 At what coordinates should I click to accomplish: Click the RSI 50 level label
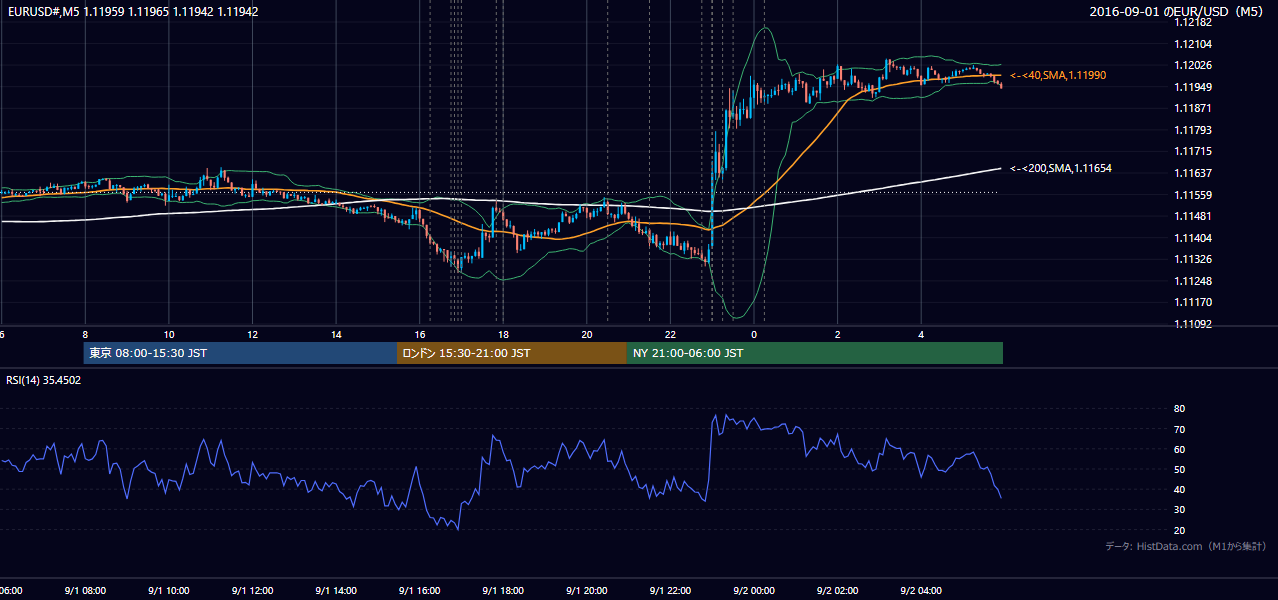1179,469
